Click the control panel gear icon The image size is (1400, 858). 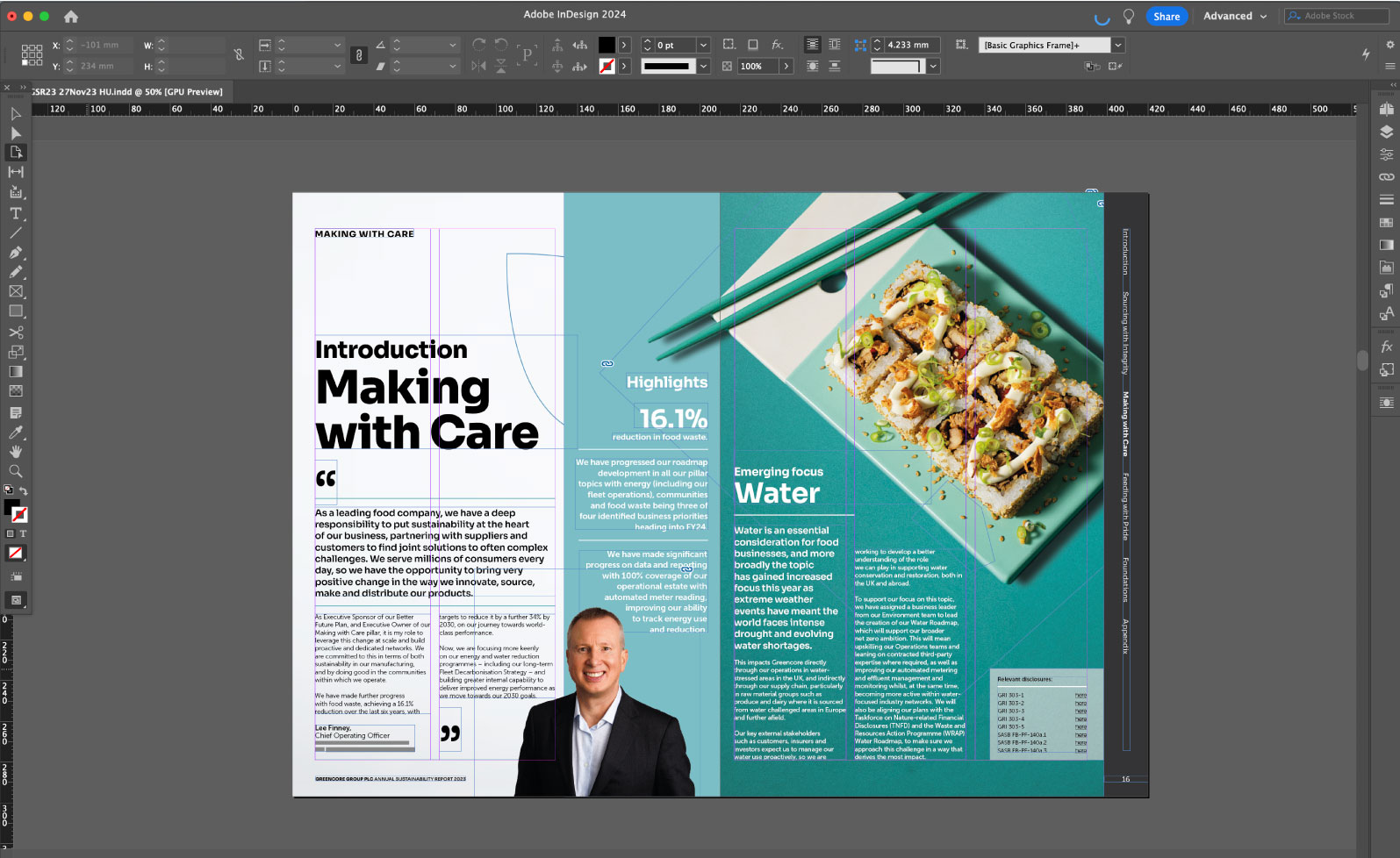(1389, 45)
